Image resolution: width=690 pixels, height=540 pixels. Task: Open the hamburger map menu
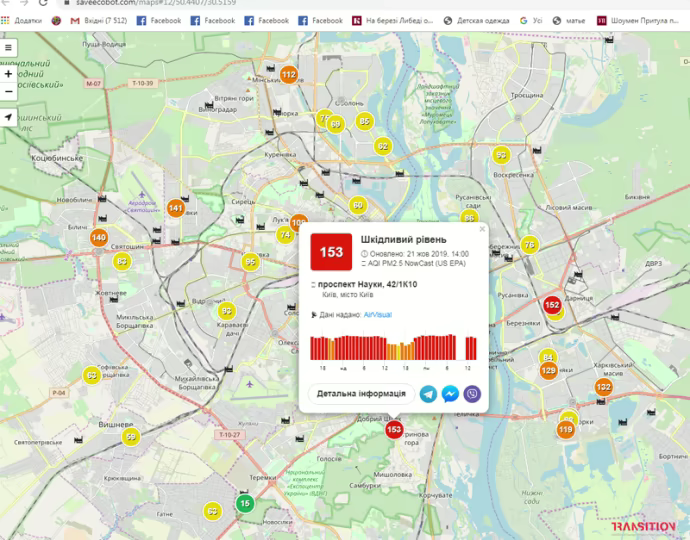click(9, 47)
